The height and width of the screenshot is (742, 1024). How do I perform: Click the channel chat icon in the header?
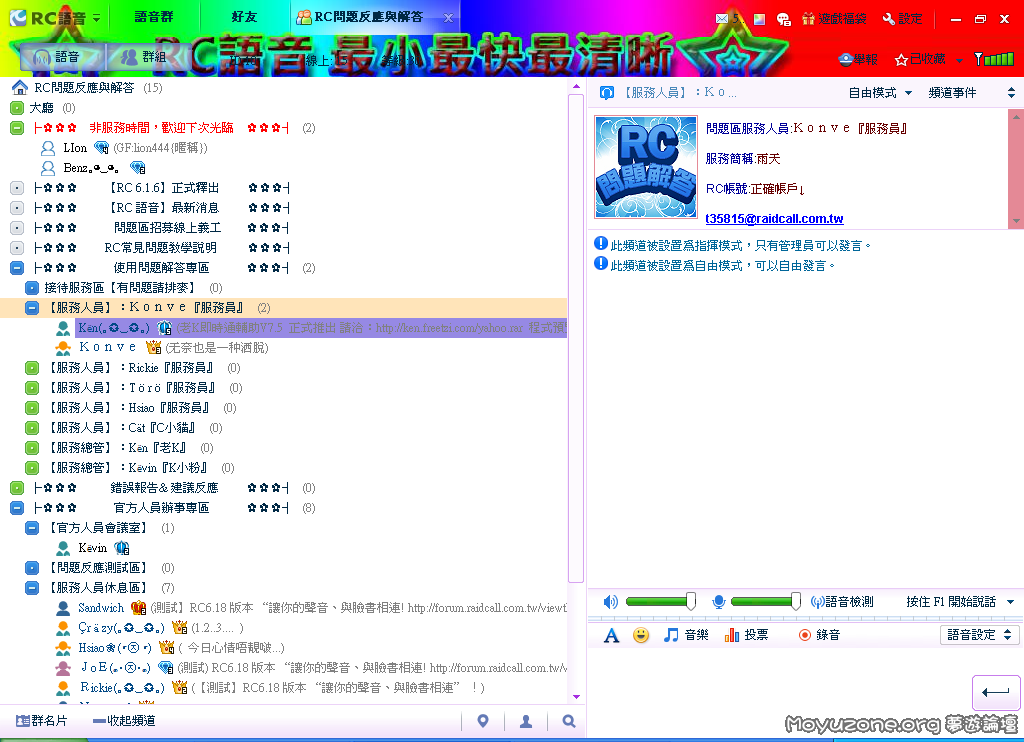(607, 93)
